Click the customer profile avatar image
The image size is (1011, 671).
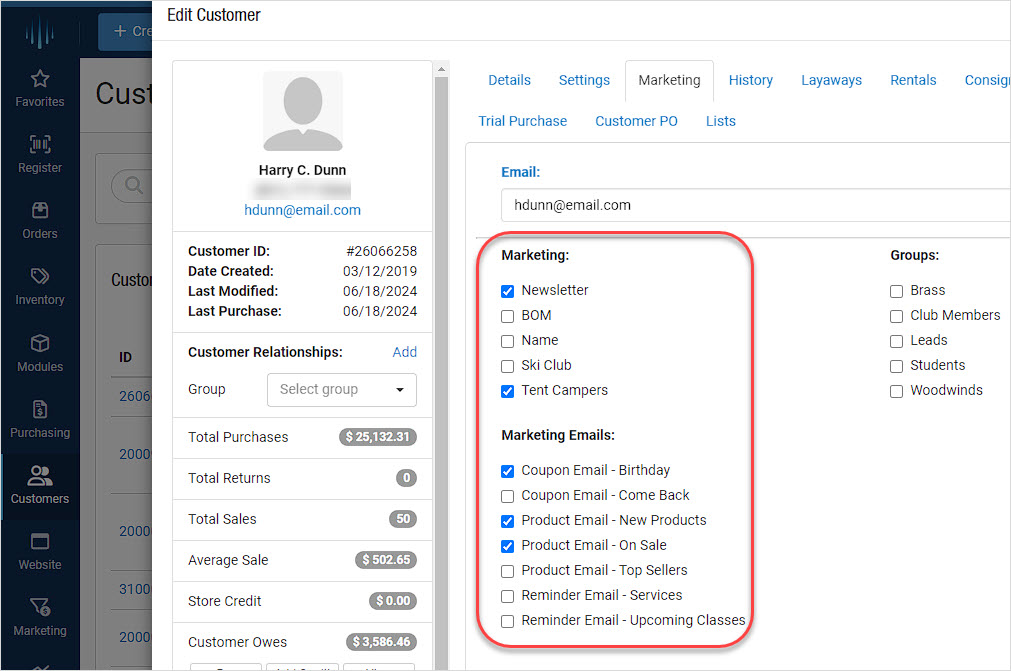[x=302, y=111]
